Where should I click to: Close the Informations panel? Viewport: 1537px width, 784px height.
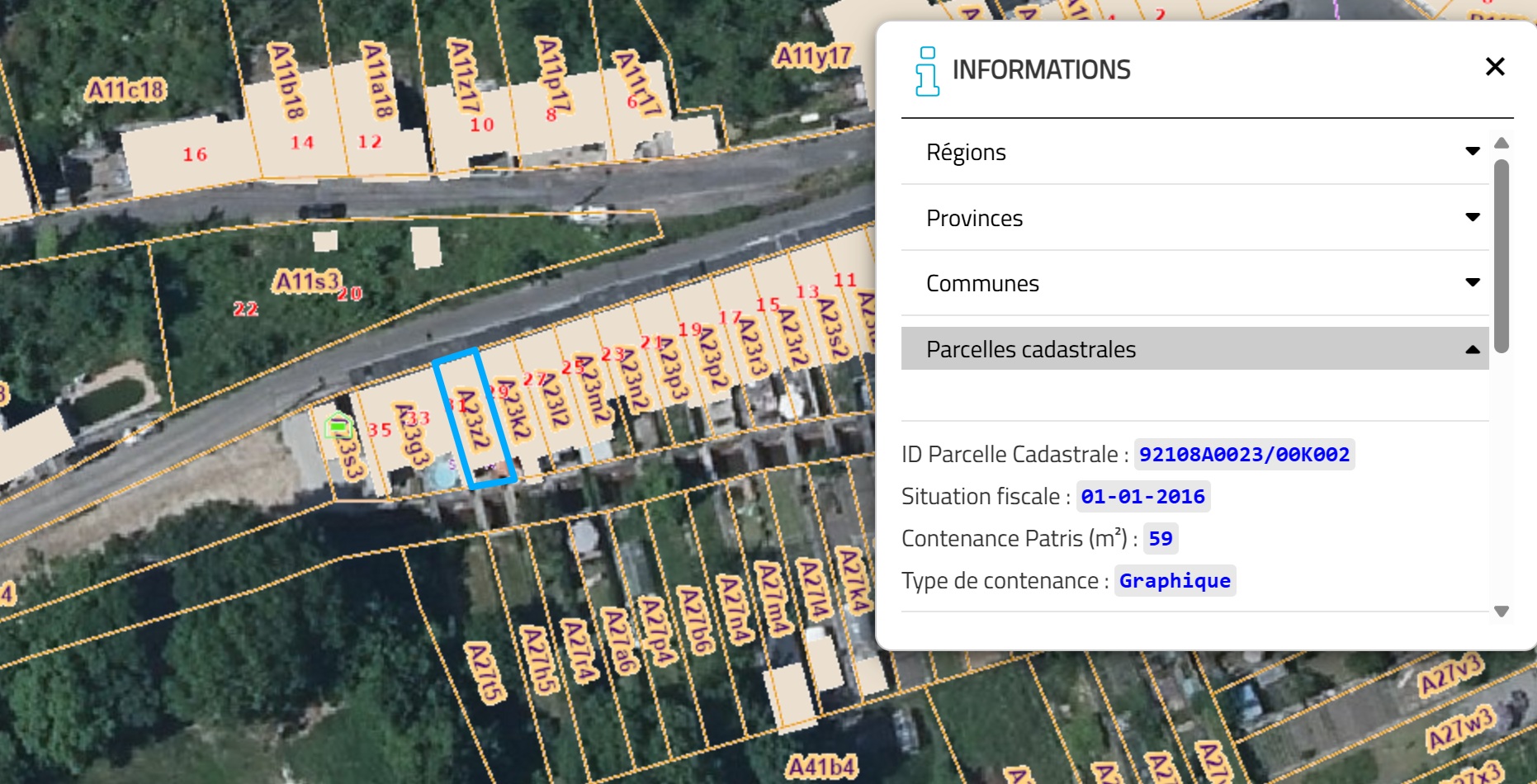pos(1495,67)
